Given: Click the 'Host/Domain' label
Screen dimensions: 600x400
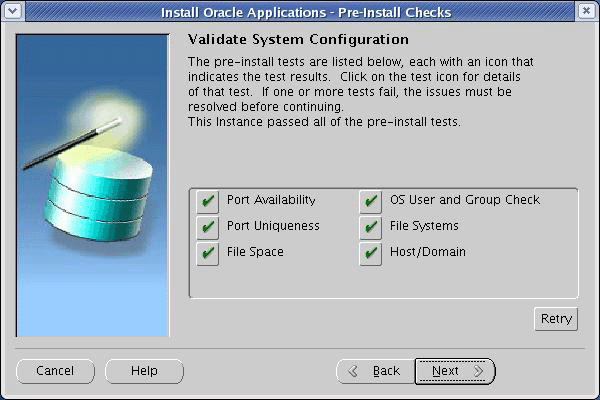Looking at the screenshot, I should [x=428, y=252].
